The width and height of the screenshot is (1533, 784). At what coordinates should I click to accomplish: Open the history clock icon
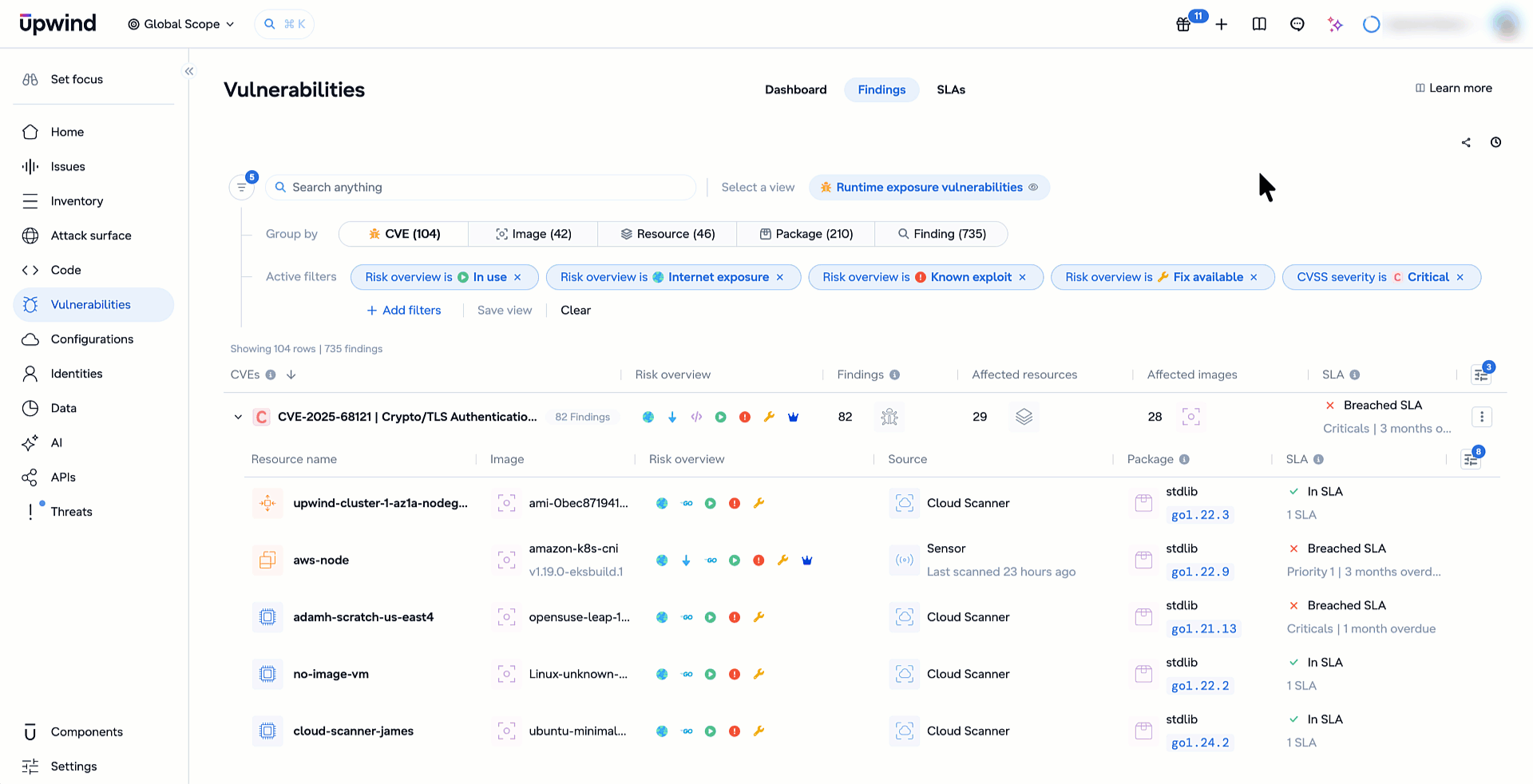[1495, 142]
